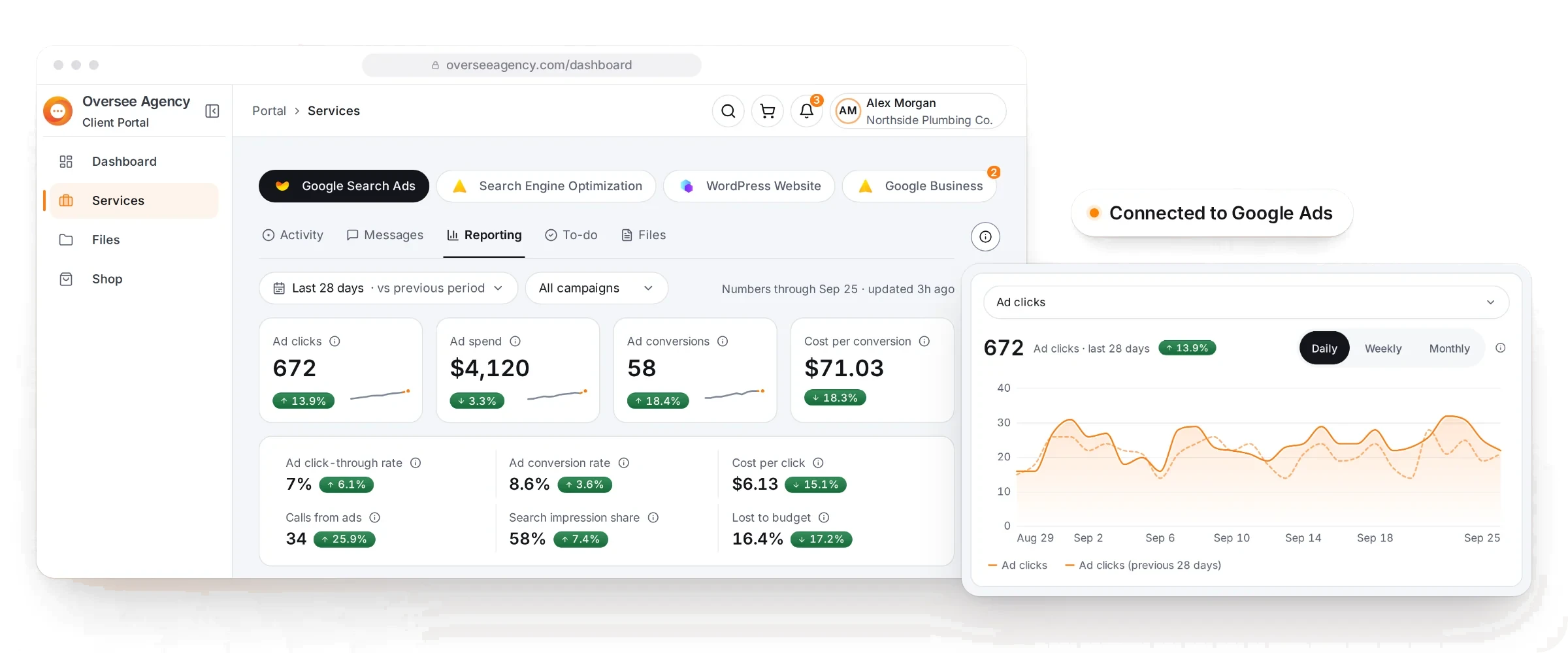Click the Connected to Google Ads badge

1212,213
